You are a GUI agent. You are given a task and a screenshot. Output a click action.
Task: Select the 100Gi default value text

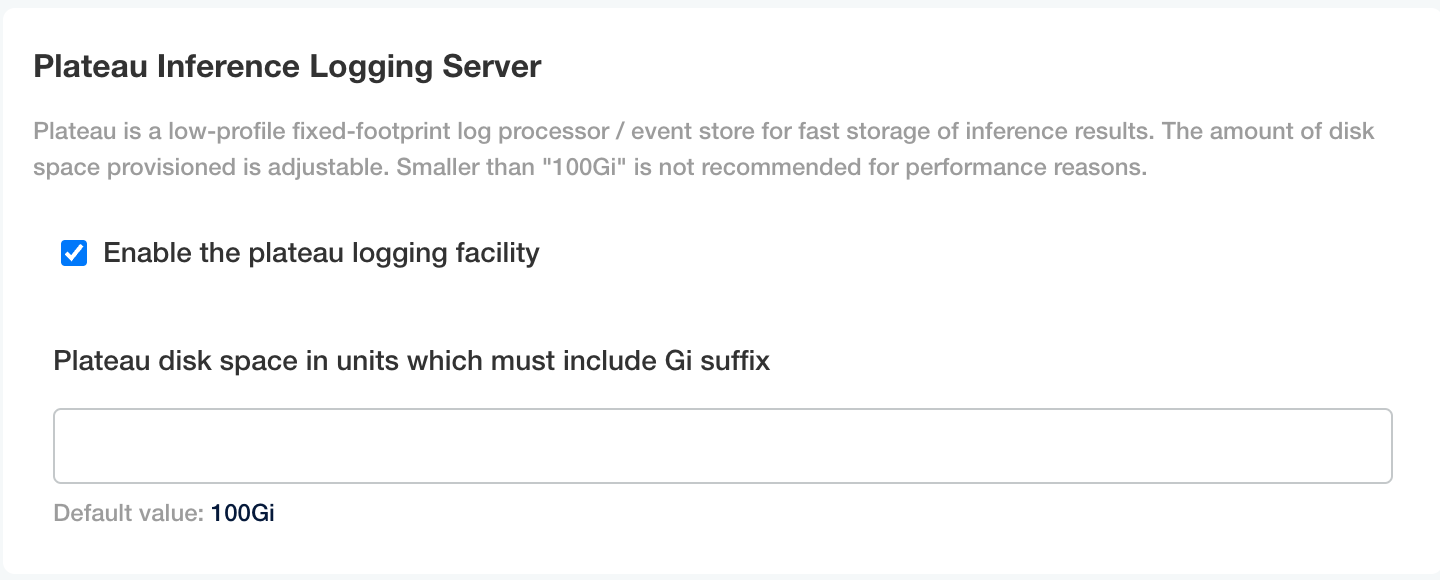point(242,514)
